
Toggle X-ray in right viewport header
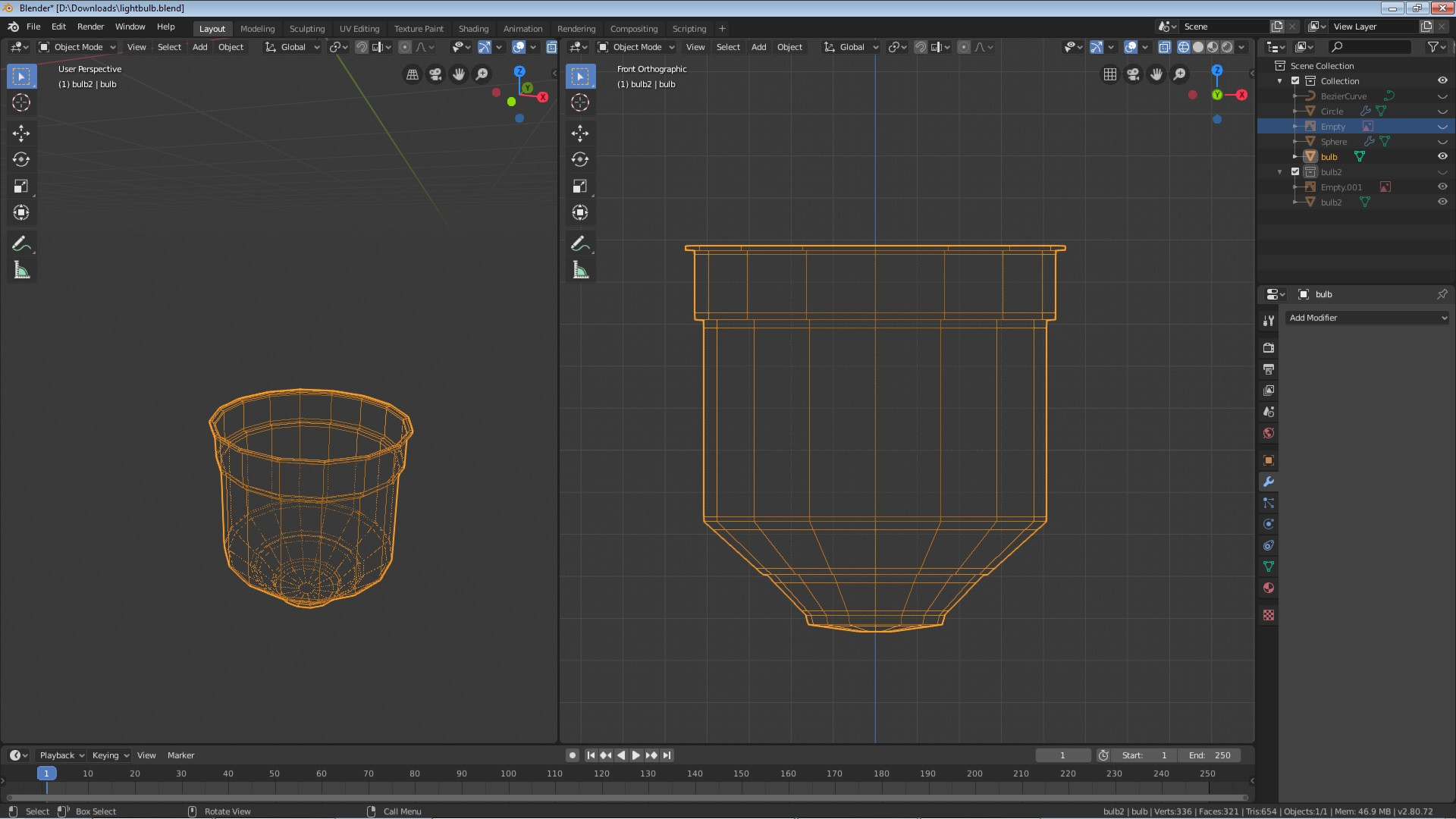click(x=1164, y=47)
